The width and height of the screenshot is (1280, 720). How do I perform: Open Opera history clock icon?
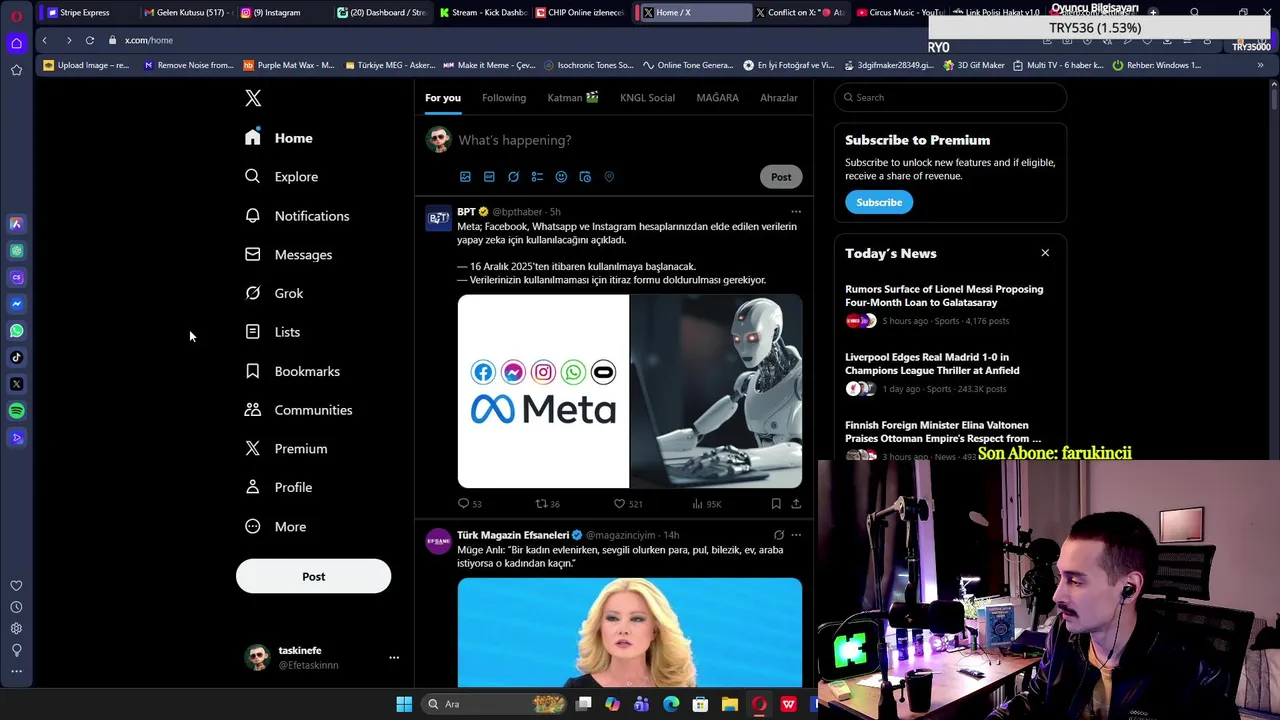click(x=16, y=607)
